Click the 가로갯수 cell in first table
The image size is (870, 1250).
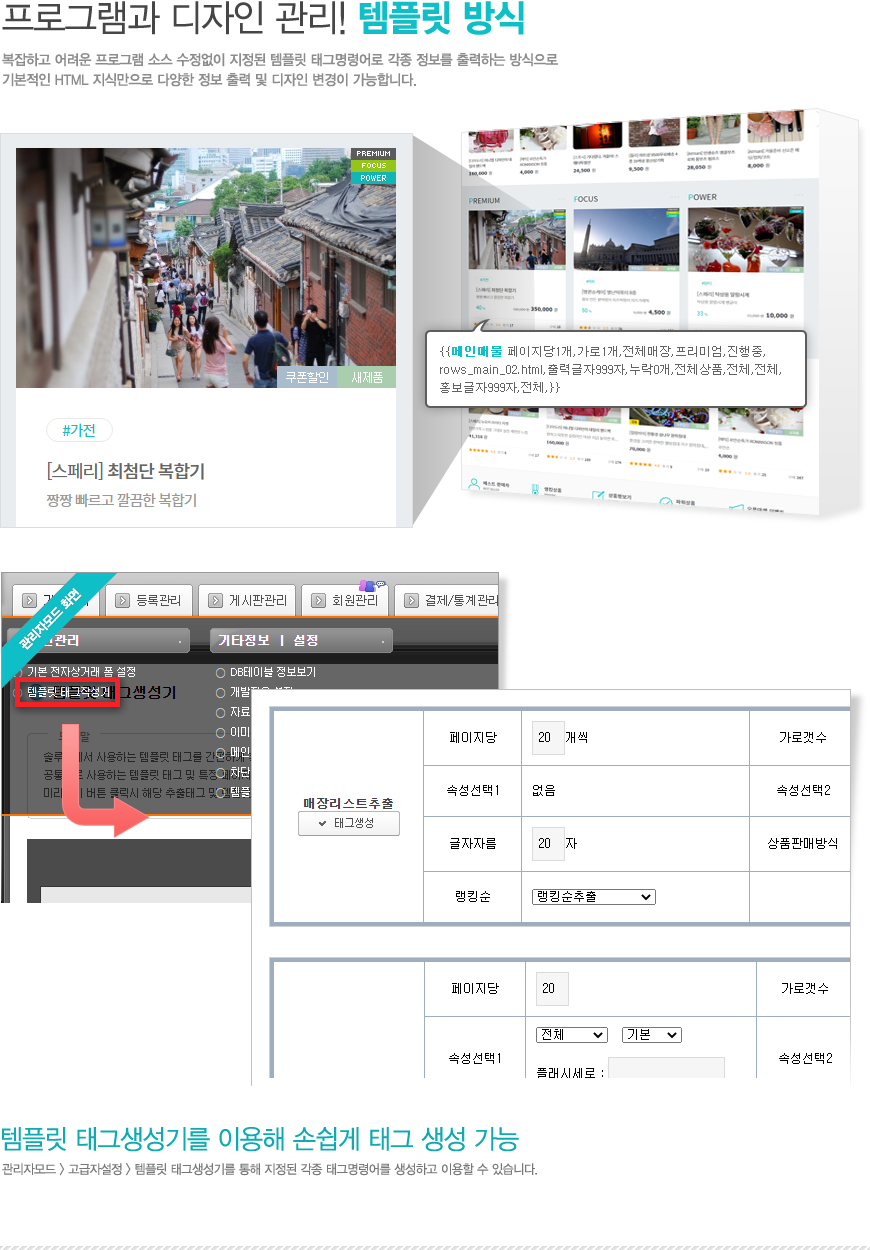[805, 737]
